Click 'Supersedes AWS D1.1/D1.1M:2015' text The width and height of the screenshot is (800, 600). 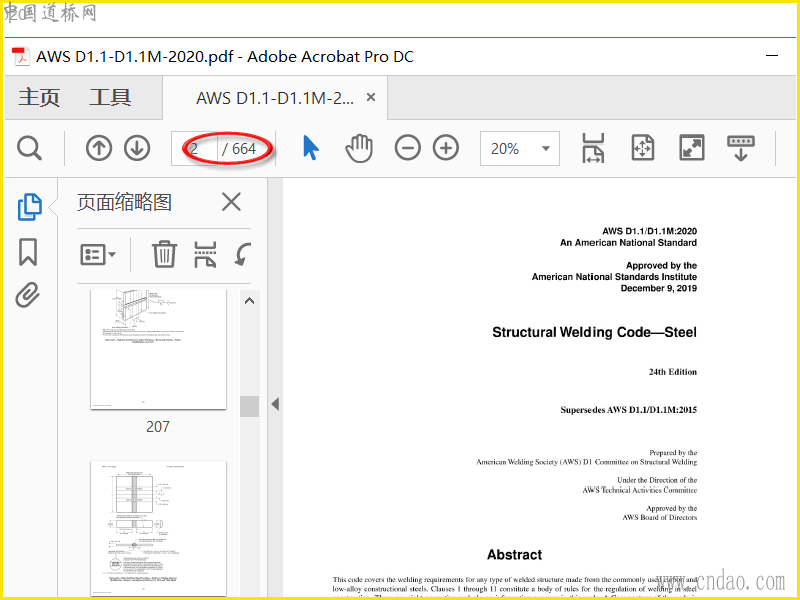pos(629,410)
